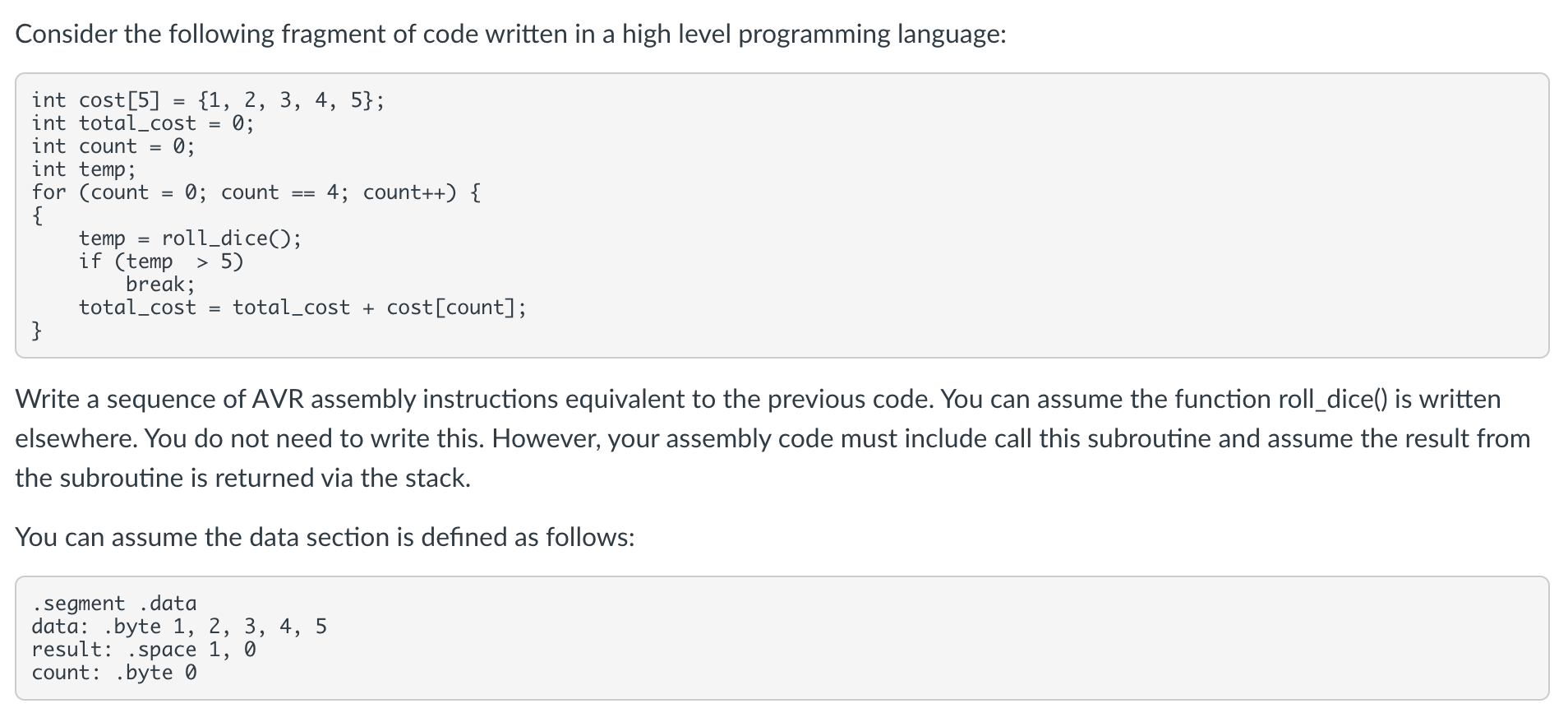
Task: Click the 'int cost[5]' array declaration line
Action: [207, 100]
